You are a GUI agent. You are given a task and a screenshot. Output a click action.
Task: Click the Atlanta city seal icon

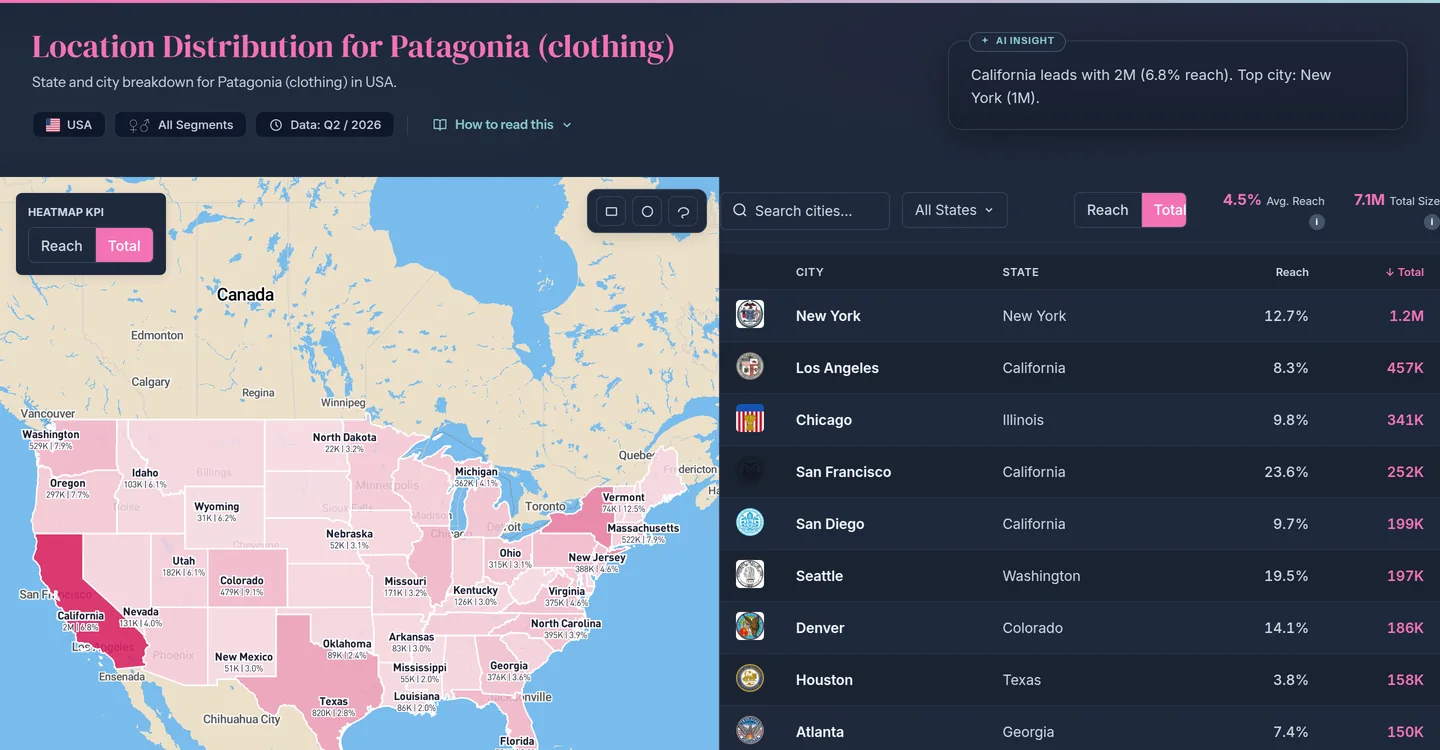click(x=750, y=730)
